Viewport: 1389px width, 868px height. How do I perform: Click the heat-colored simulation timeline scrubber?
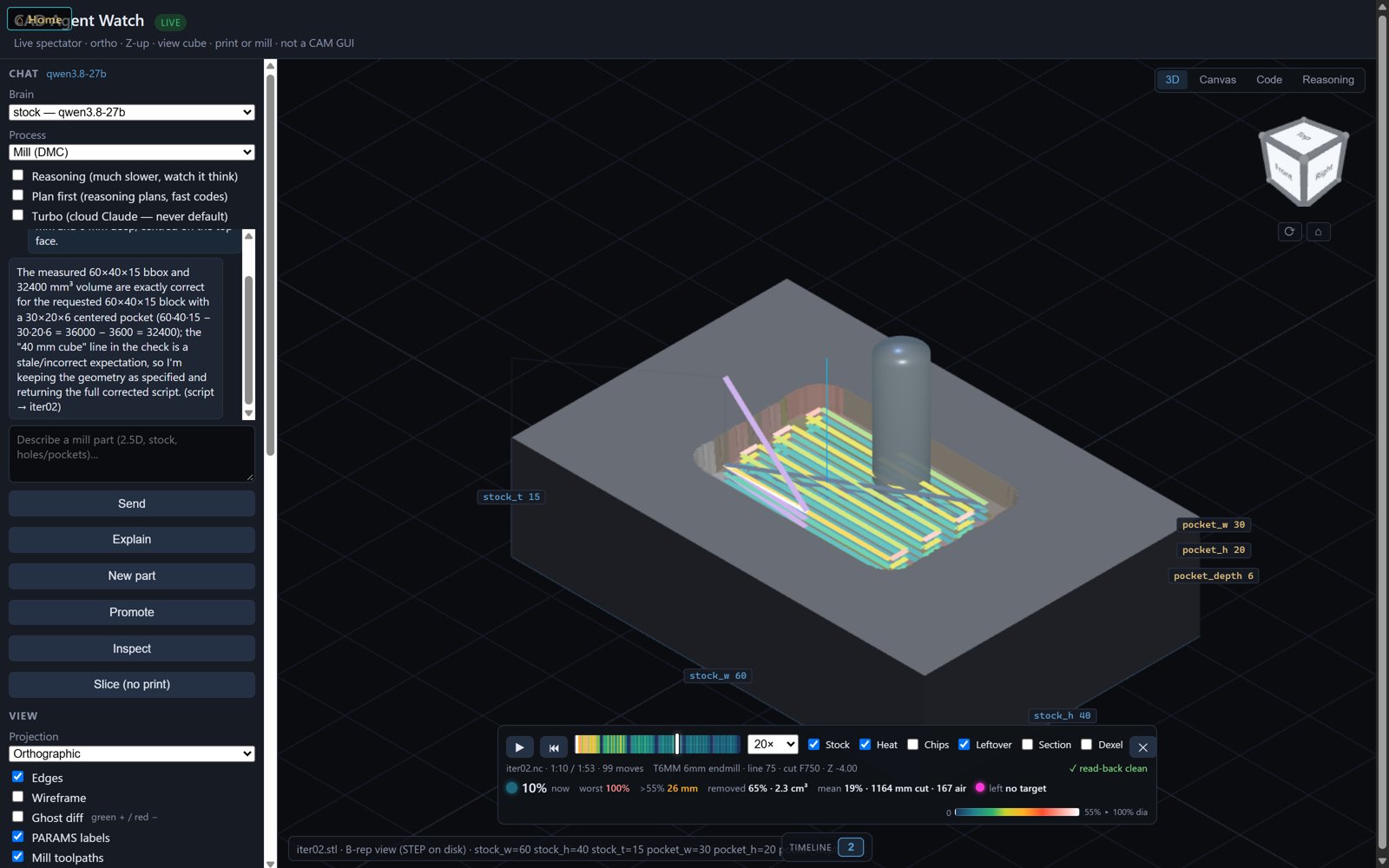pos(657,744)
